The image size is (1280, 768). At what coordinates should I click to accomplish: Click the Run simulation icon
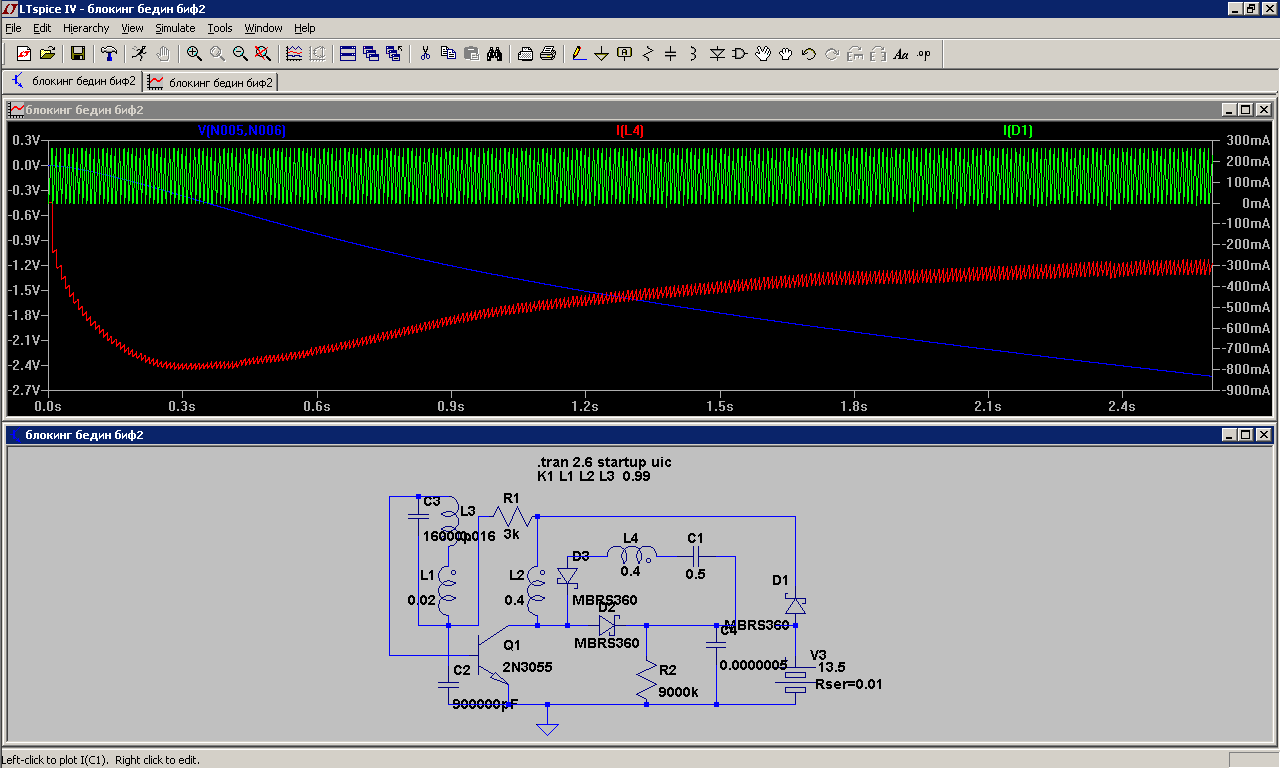click(140, 54)
